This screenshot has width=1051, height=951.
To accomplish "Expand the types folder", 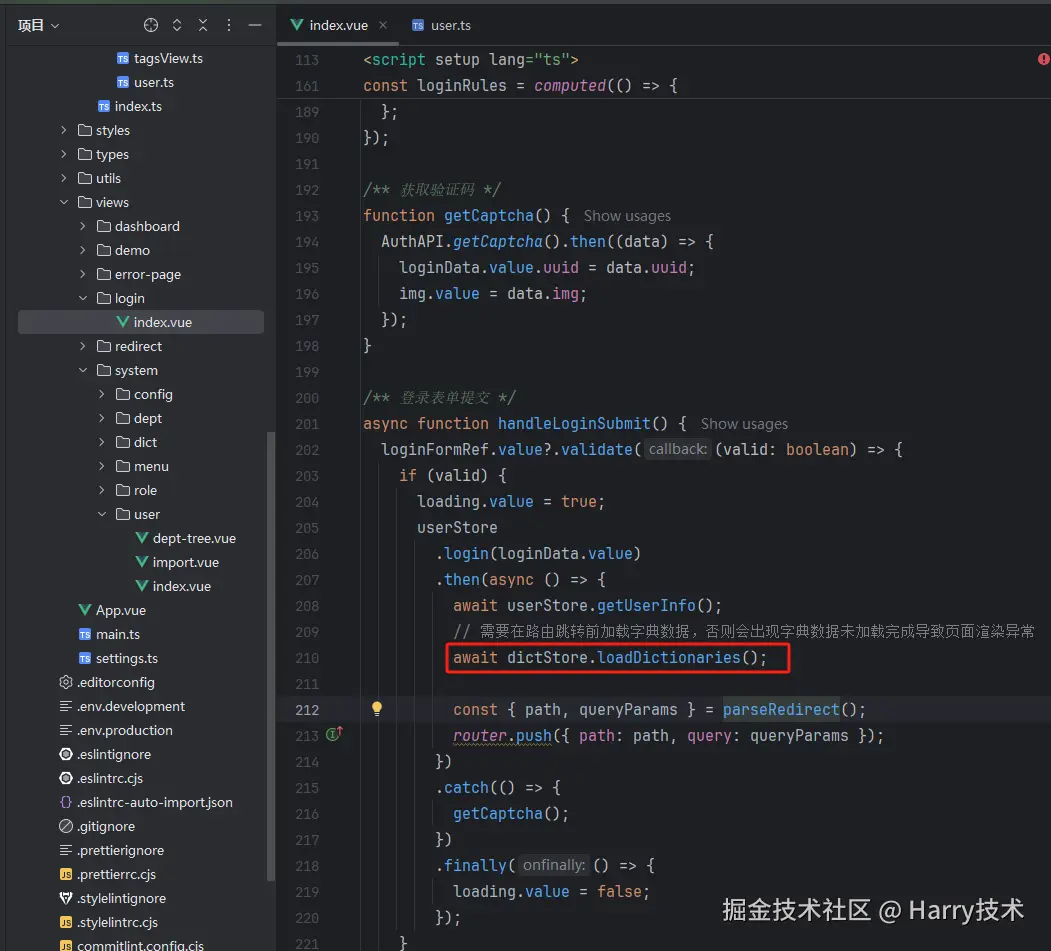I will tap(64, 154).
